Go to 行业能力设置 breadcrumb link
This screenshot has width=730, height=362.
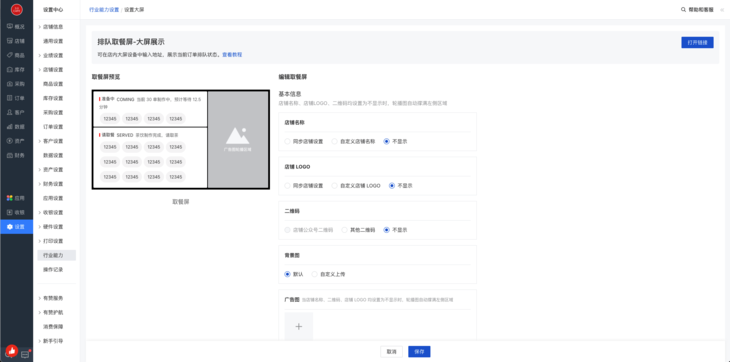coord(104,9)
